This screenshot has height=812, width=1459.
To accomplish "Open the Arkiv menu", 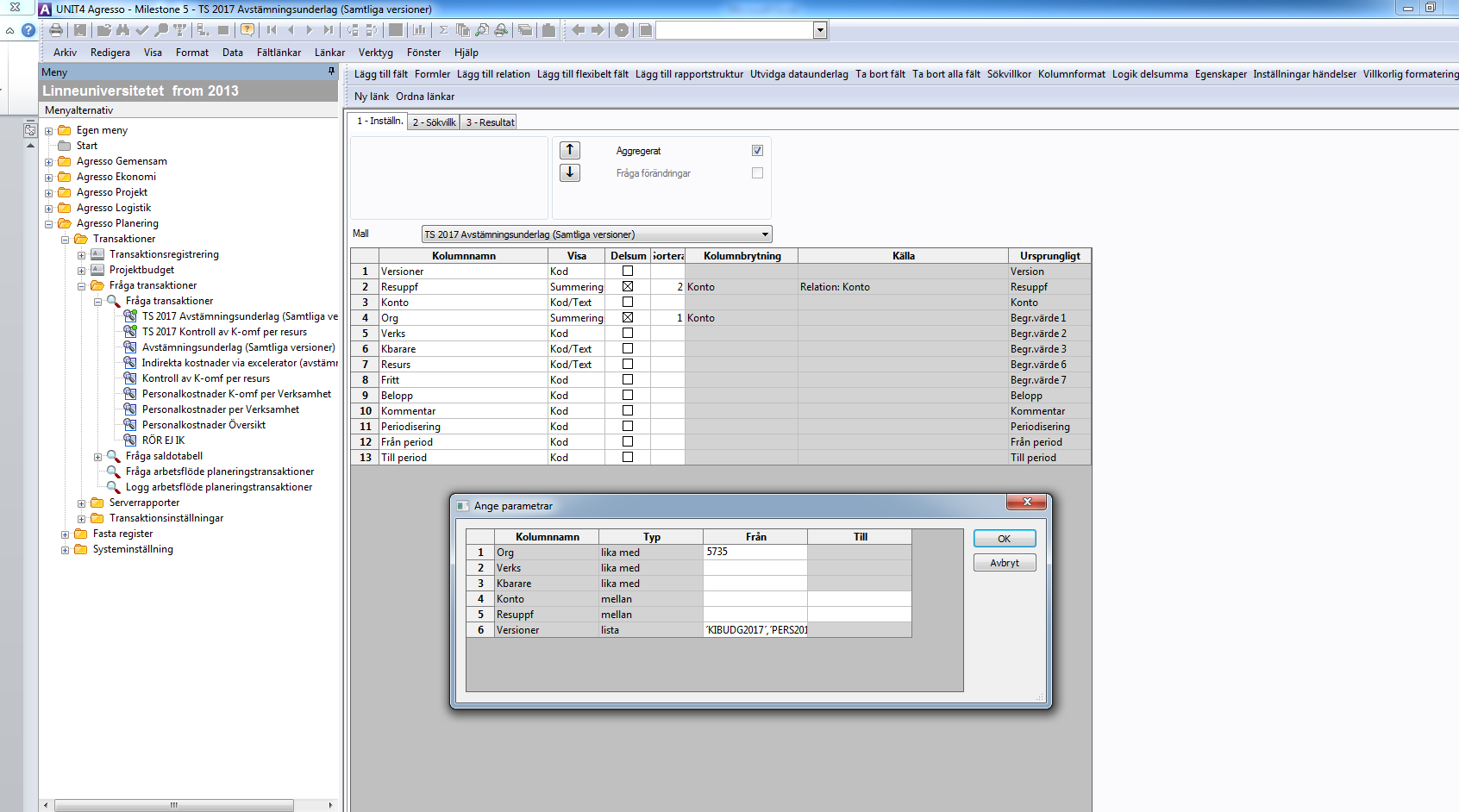I will coord(65,53).
